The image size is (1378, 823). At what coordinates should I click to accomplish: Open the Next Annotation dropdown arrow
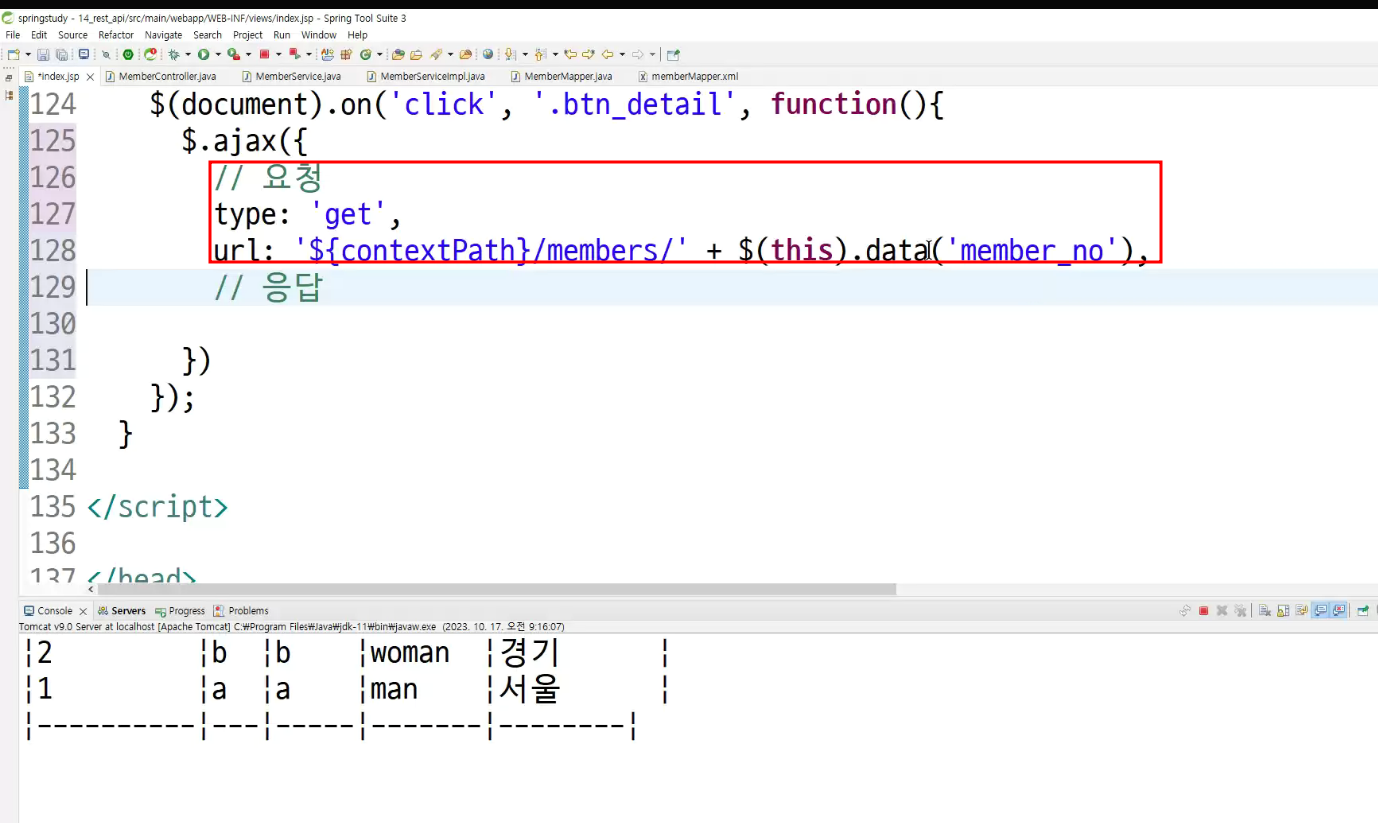coord(524,54)
